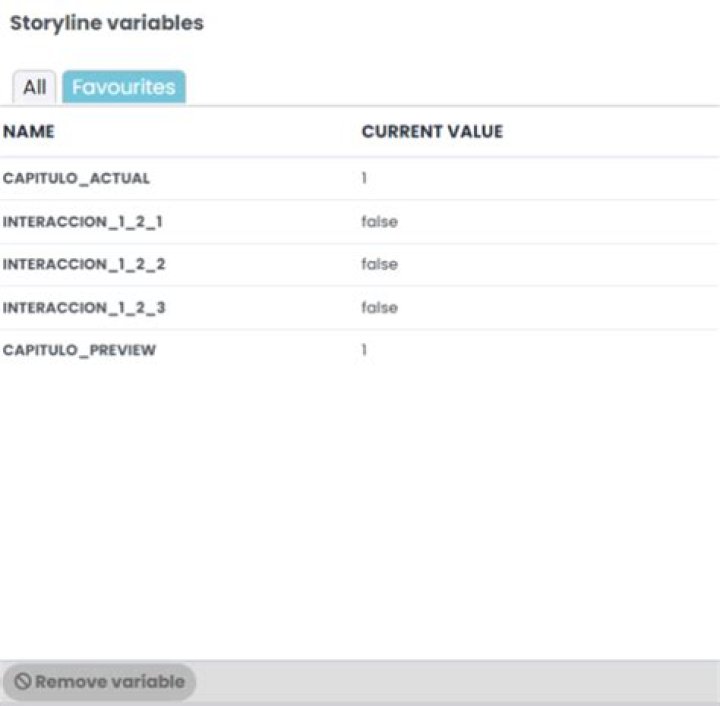This screenshot has width=720, height=706.
Task: Click the NAME column header
Action: point(28,132)
